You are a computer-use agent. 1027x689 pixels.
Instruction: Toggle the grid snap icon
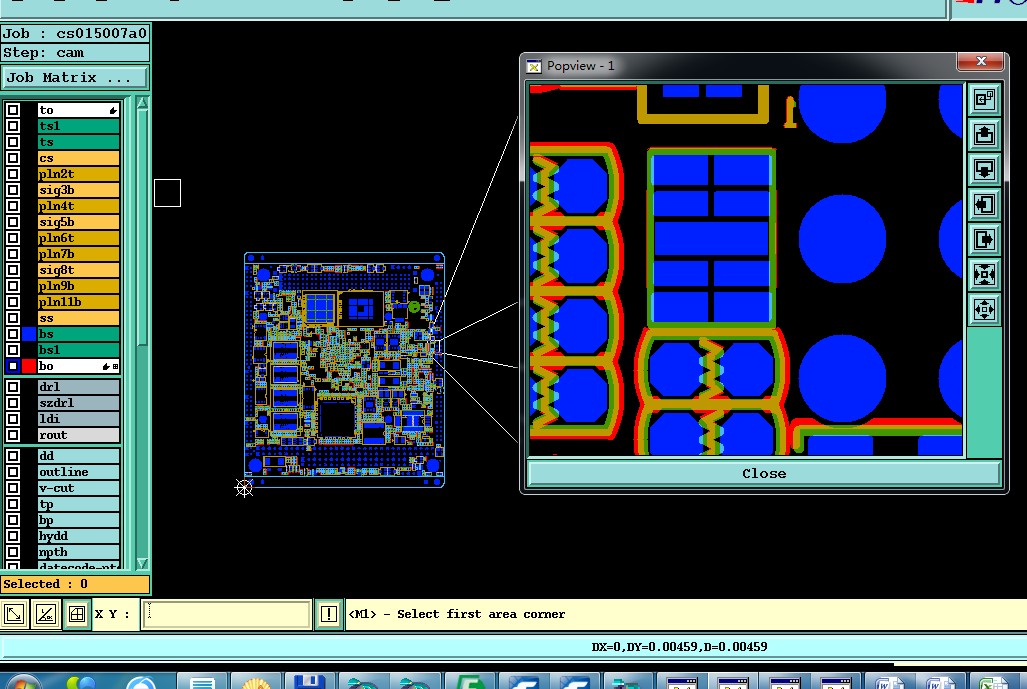(77, 614)
